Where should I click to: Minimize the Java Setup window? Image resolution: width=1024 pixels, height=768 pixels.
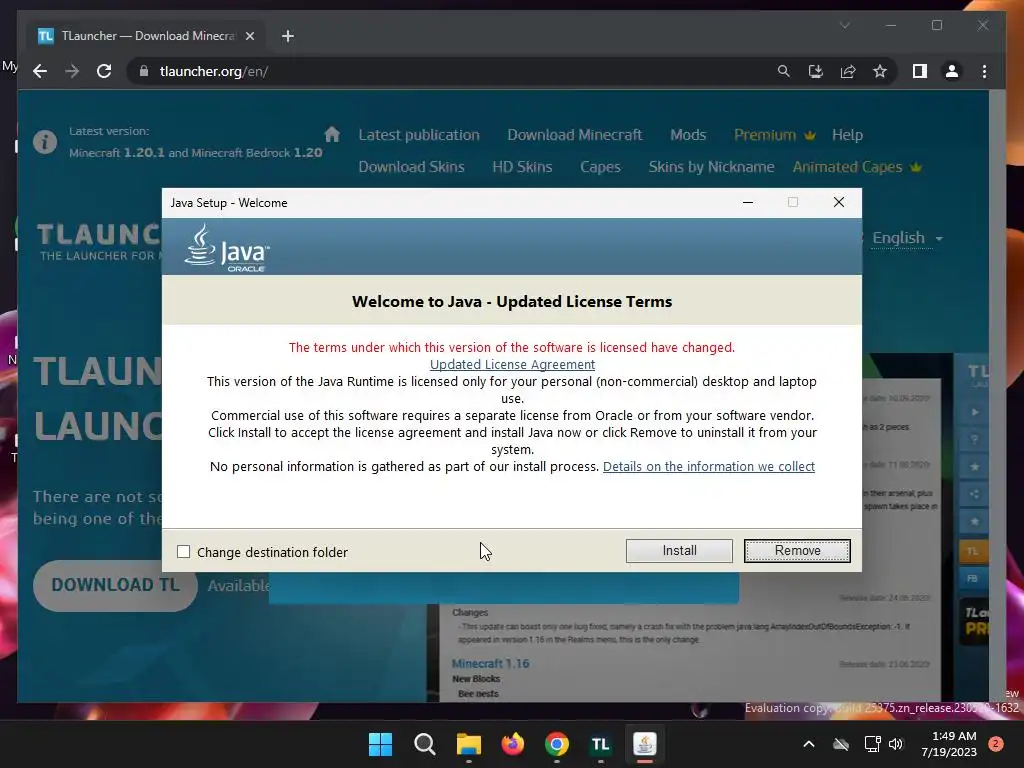pyautogui.click(x=748, y=202)
